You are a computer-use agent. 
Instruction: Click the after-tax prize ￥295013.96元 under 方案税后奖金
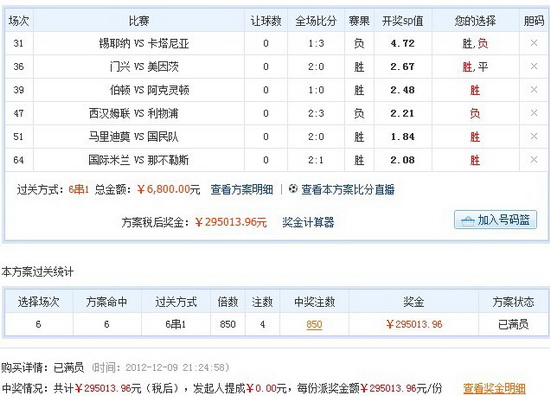(231, 222)
